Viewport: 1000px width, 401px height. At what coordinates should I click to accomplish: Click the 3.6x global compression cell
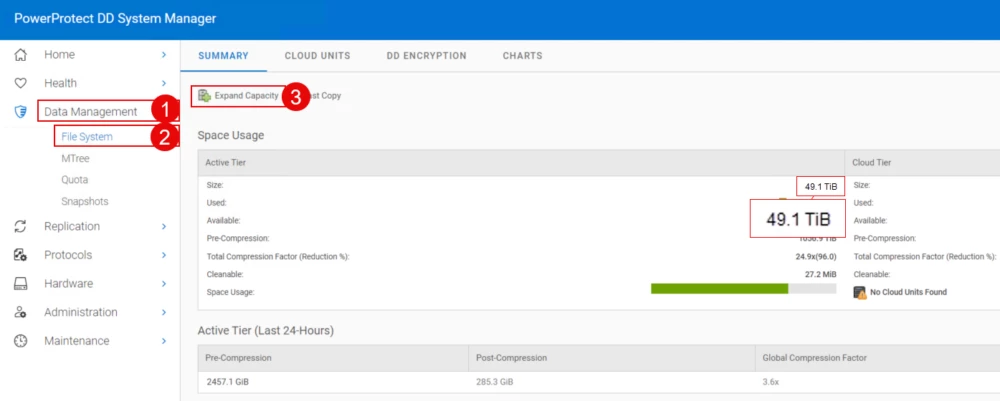point(769,383)
